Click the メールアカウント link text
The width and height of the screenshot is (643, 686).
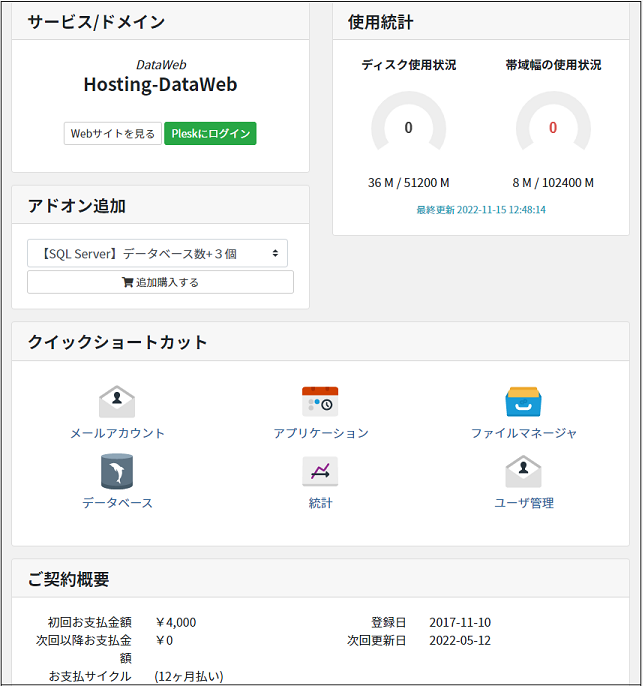117,433
